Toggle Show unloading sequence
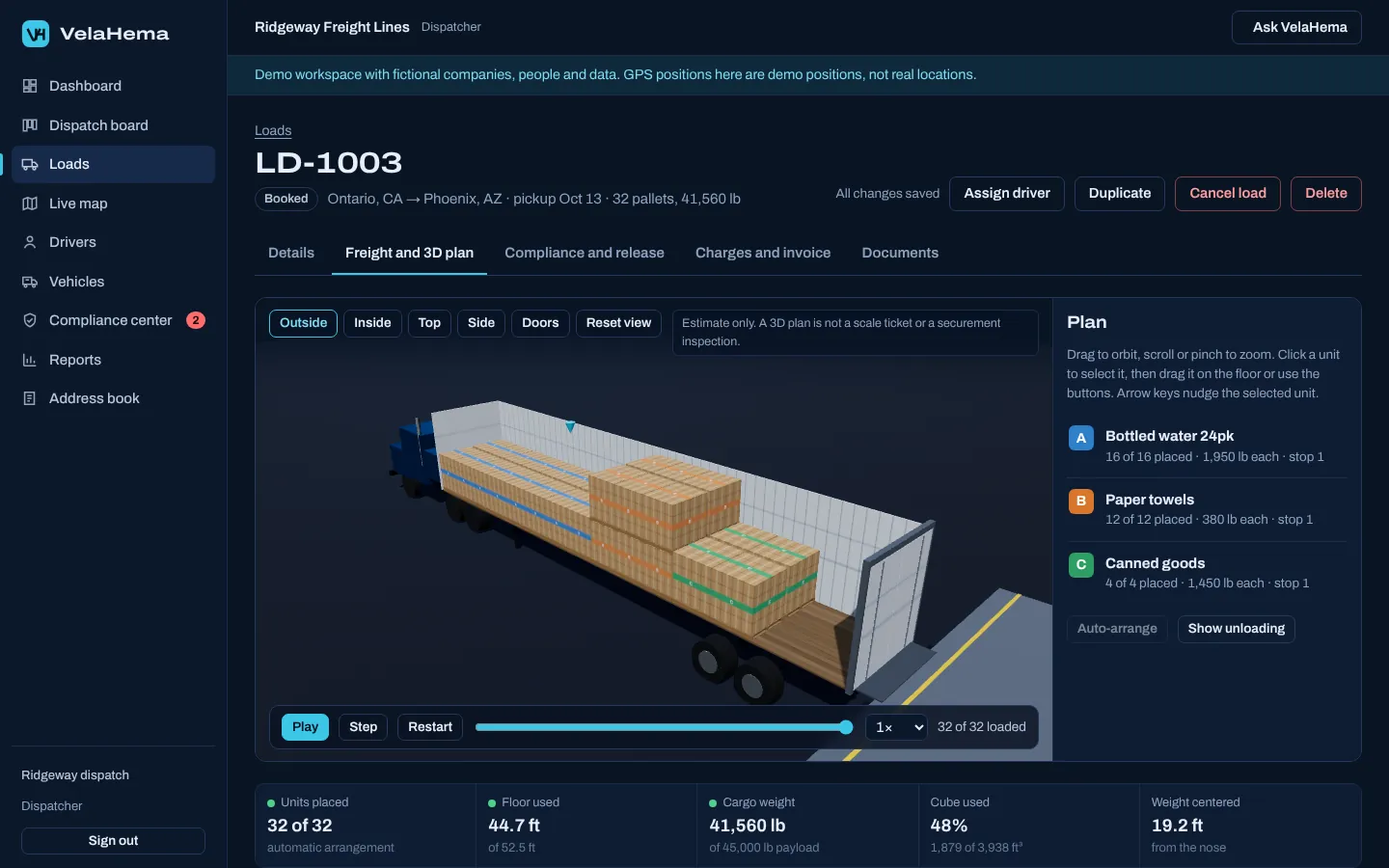The height and width of the screenshot is (868, 1389). point(1237,629)
